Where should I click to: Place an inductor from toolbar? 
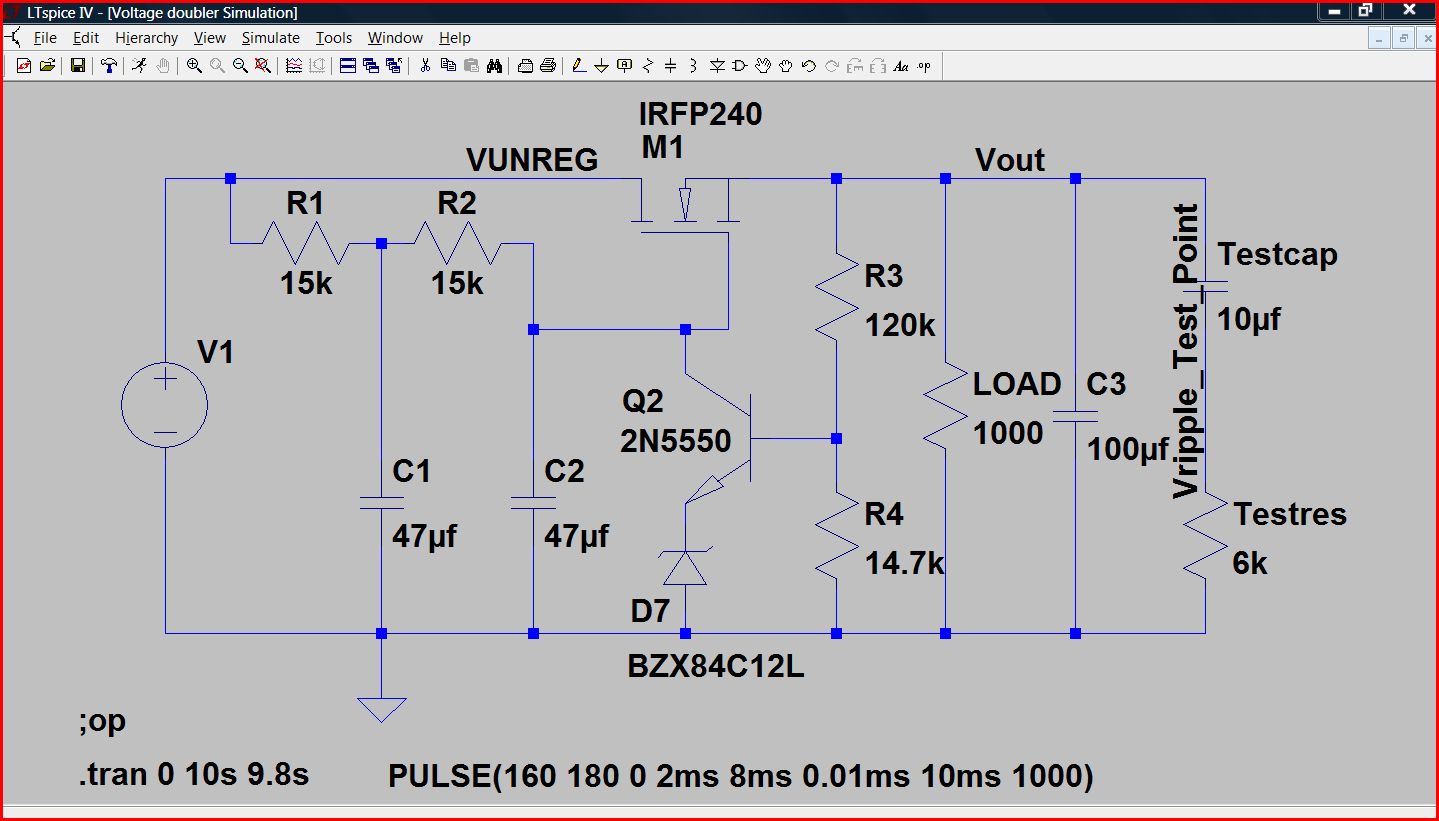click(693, 66)
